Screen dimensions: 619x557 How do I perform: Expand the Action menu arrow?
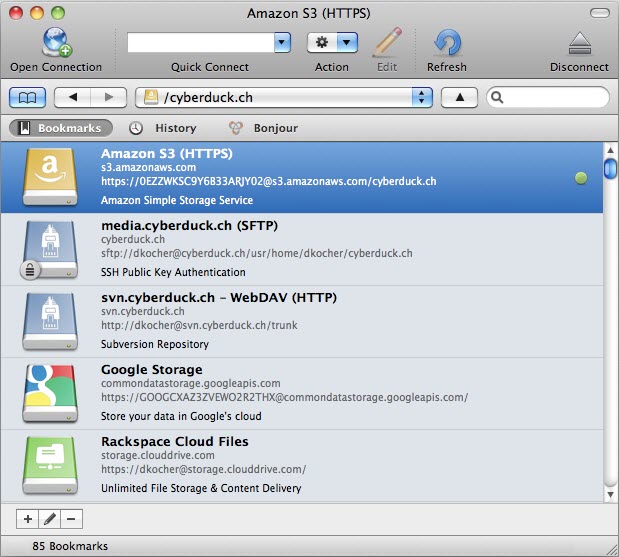[x=347, y=42]
